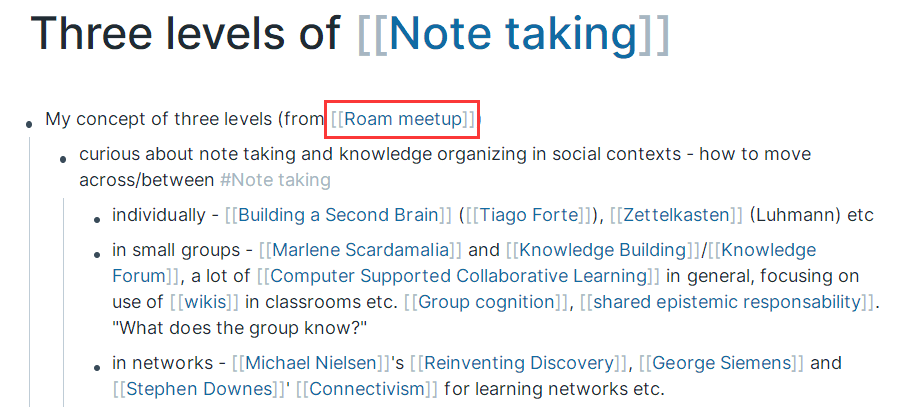Open the Note taking link in title
903x407 pixels.
(x=512, y=34)
